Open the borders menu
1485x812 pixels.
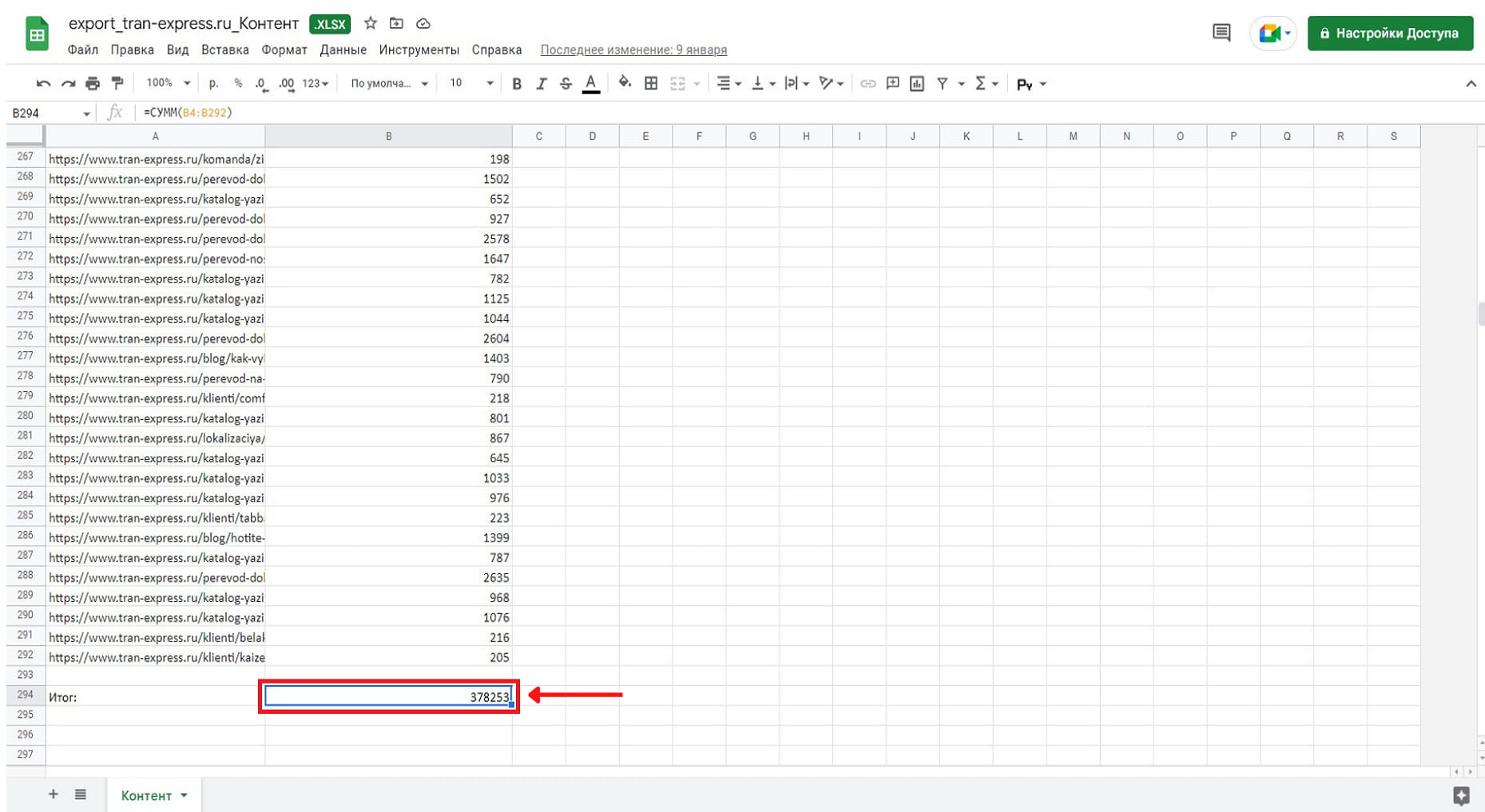click(651, 84)
